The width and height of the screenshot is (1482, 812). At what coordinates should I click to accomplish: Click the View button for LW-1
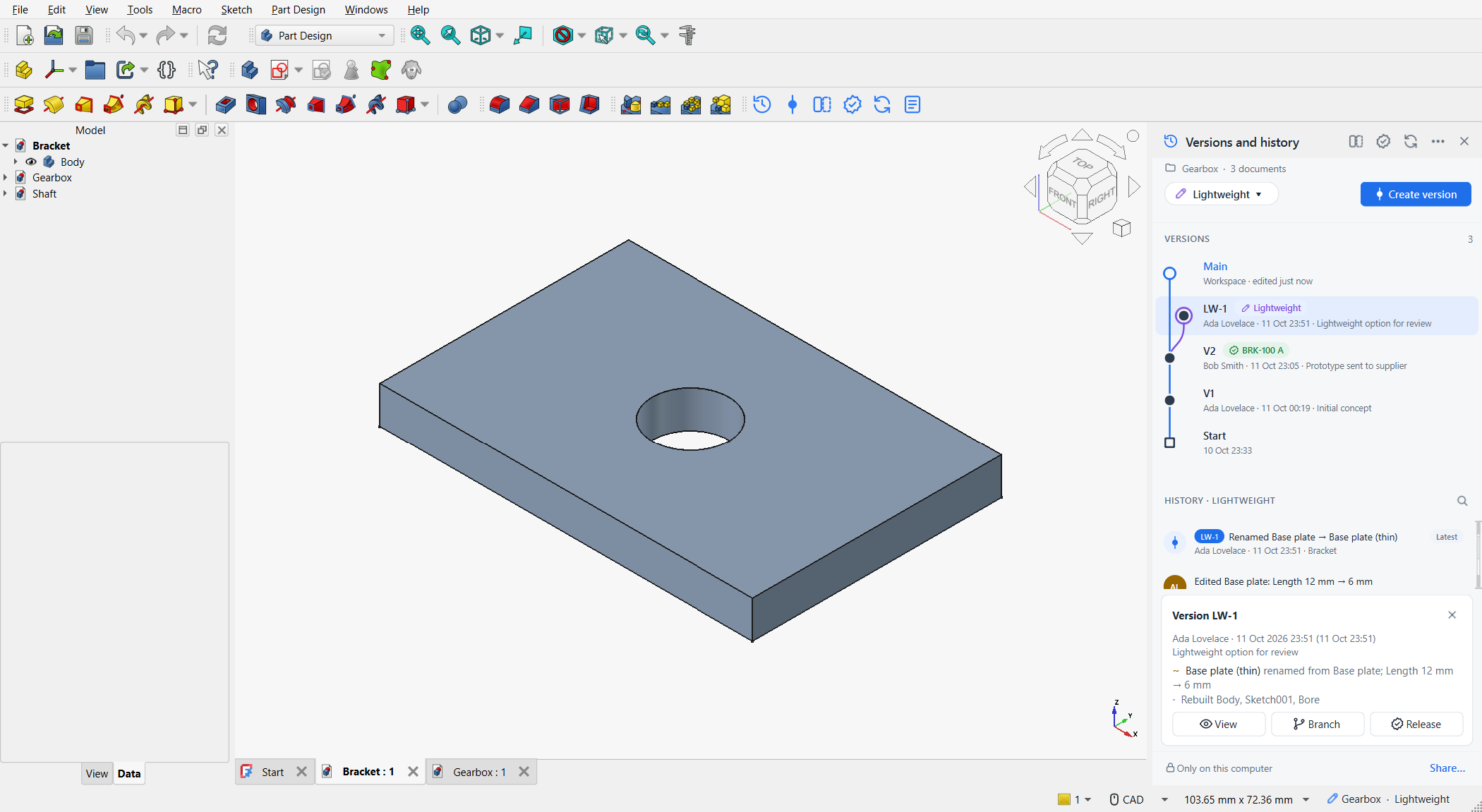click(x=1219, y=724)
